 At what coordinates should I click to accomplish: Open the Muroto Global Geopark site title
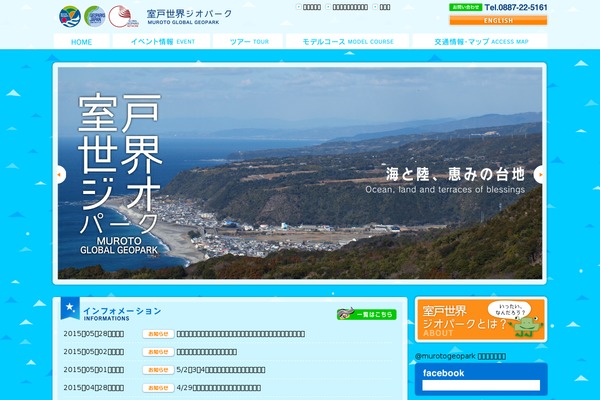(x=189, y=17)
